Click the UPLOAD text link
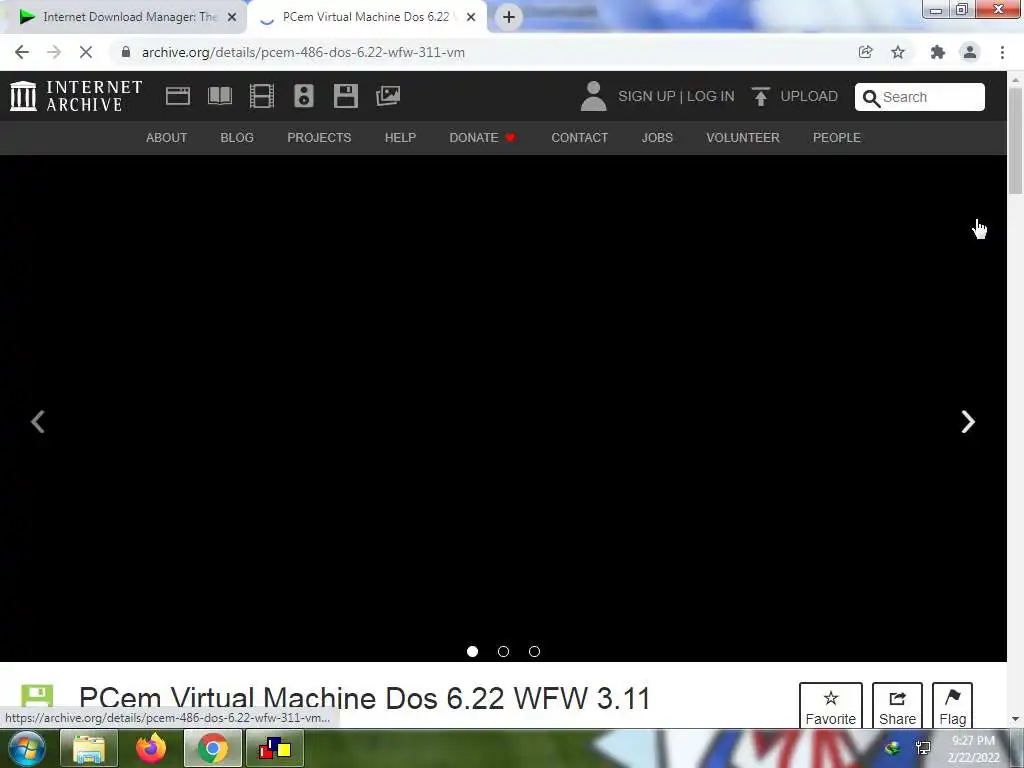Image resolution: width=1024 pixels, height=768 pixels. tap(808, 96)
